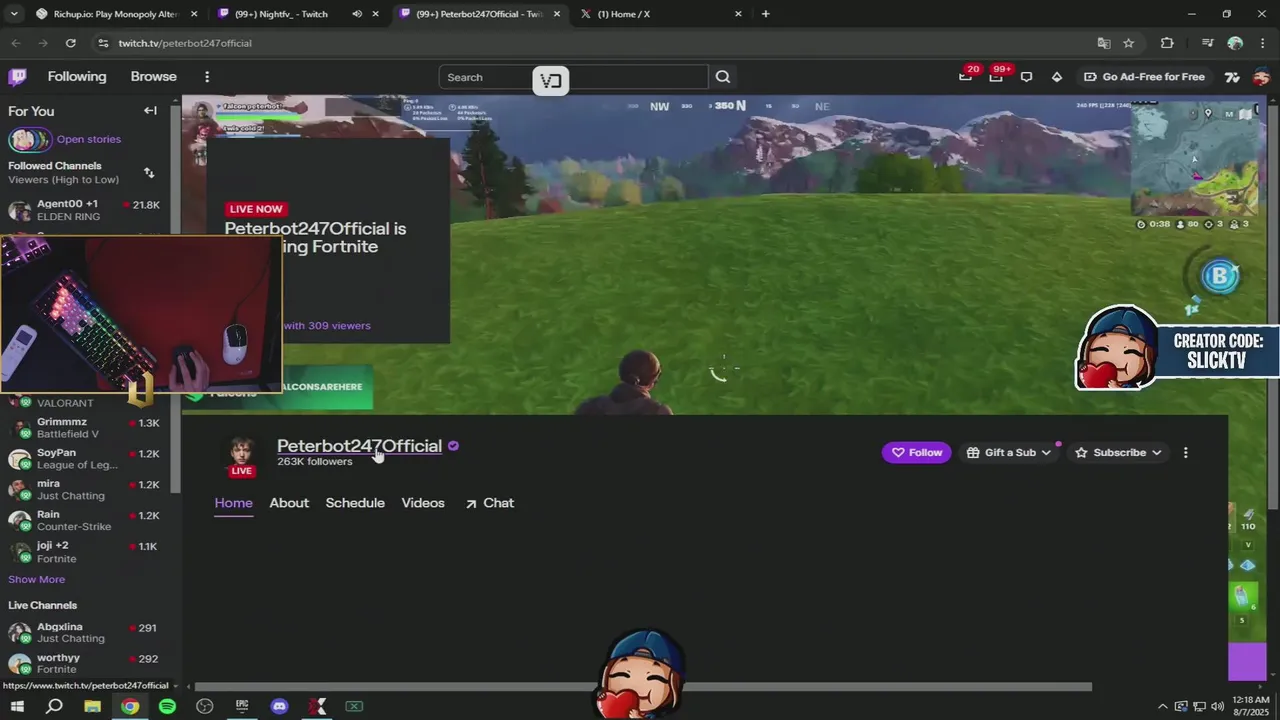Open SoyPan League of Legends channel
The width and height of the screenshot is (1280, 720).
coord(85,459)
